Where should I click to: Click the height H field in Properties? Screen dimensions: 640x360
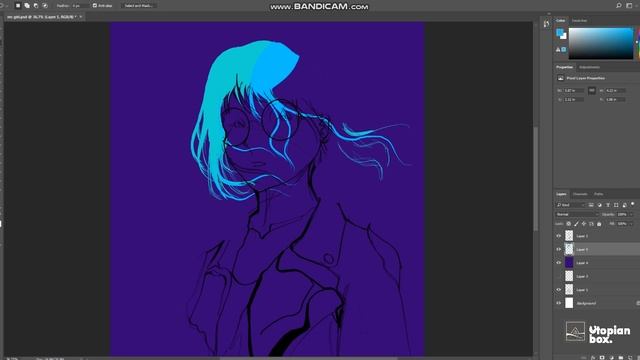point(615,90)
